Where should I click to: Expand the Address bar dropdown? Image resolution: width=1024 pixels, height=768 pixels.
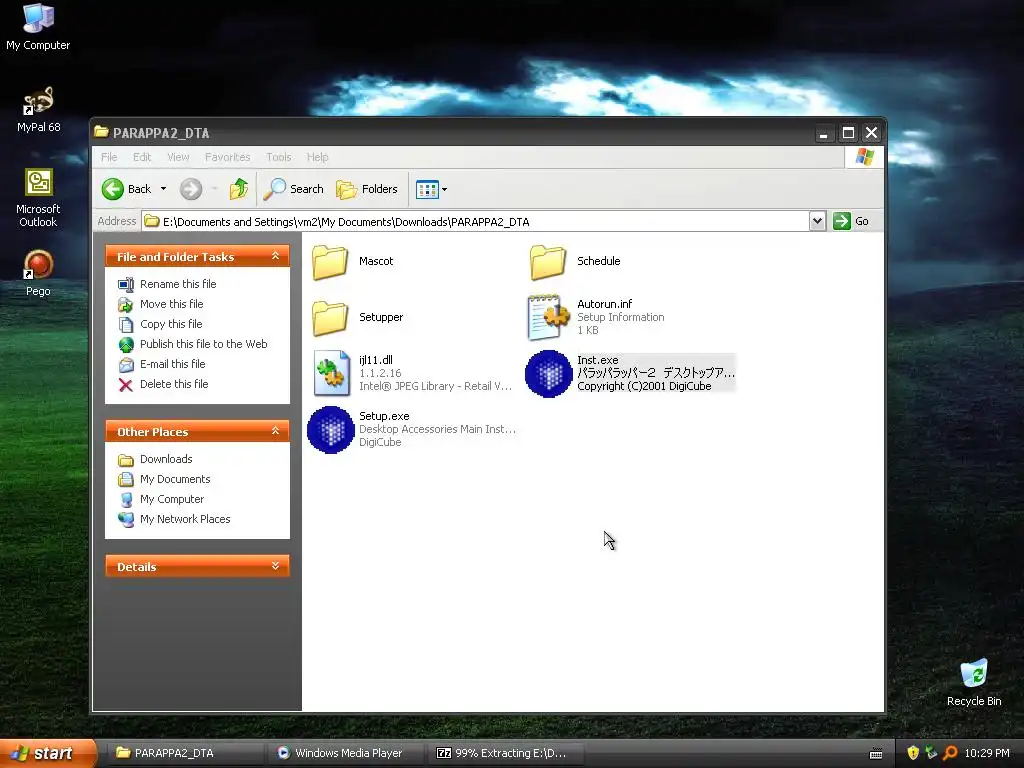point(817,221)
